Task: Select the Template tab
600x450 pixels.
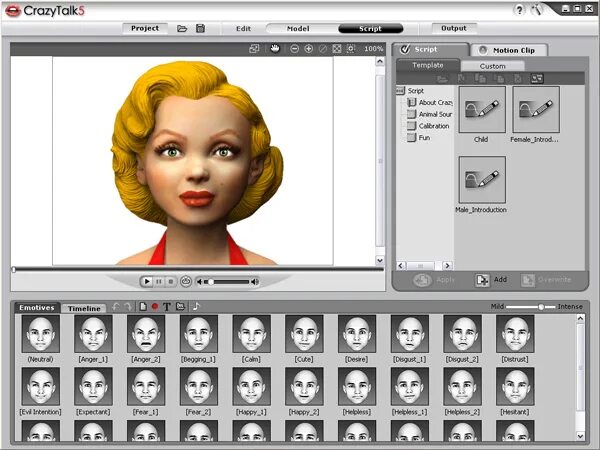Action: click(428, 65)
